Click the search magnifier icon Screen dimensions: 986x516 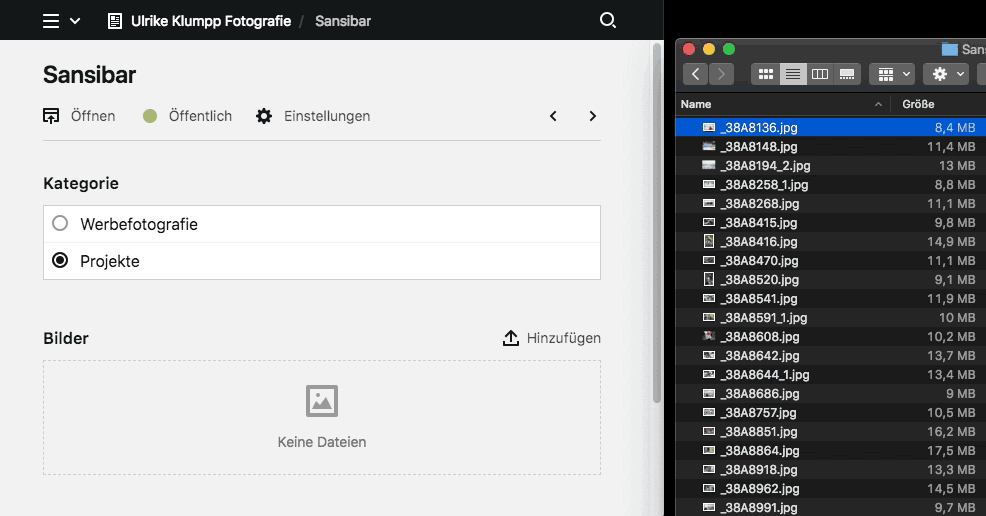coord(607,21)
